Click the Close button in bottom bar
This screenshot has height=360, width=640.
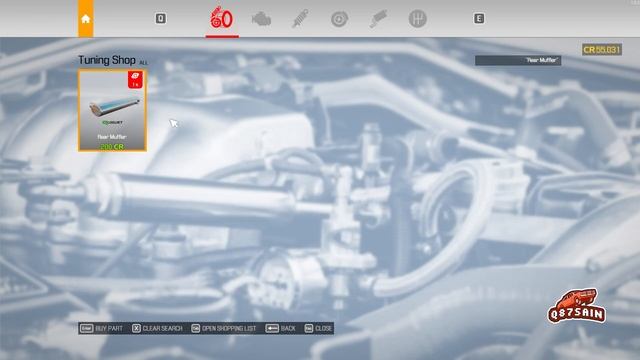click(x=318, y=328)
